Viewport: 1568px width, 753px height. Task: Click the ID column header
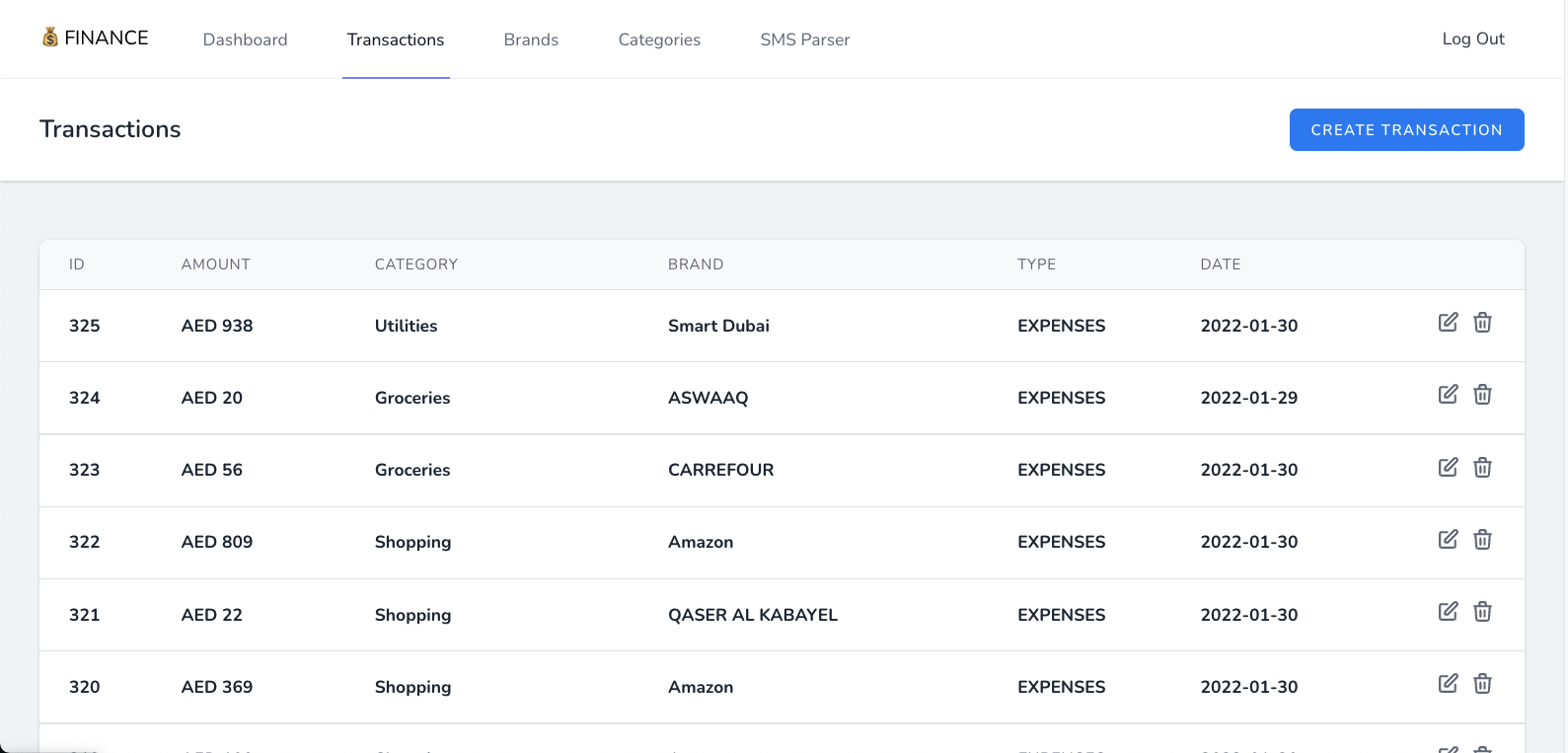pos(77,264)
